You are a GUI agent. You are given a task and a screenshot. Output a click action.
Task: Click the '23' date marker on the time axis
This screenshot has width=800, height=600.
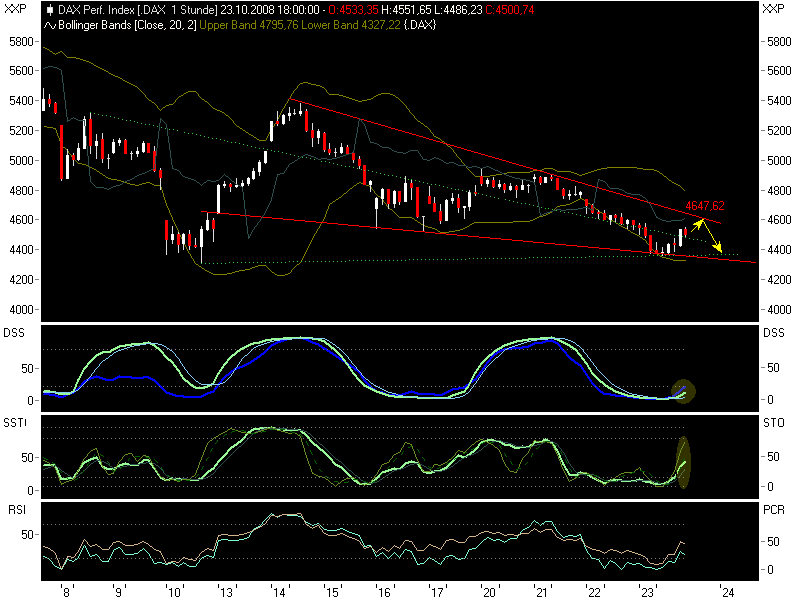(647, 592)
